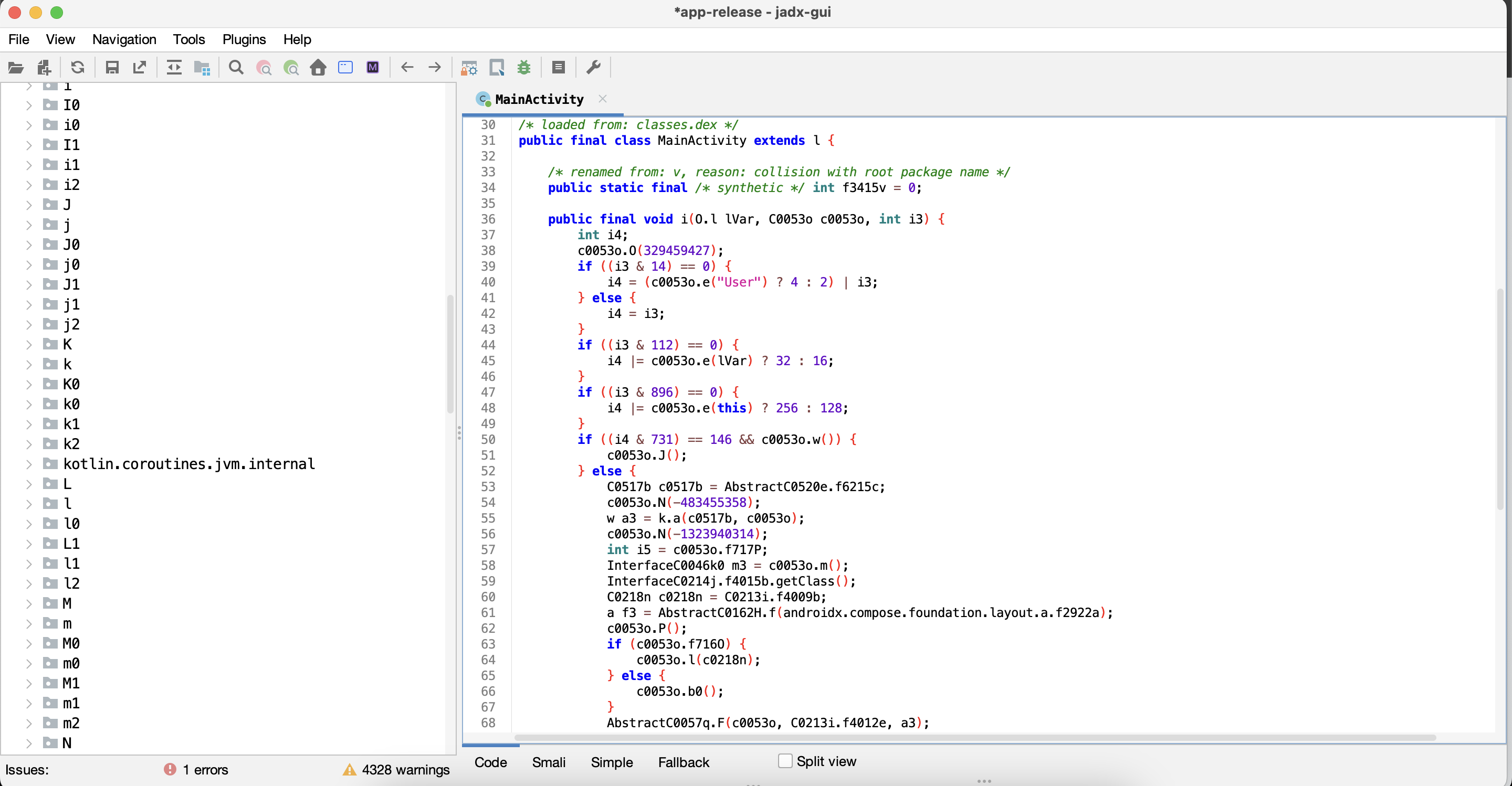Expand kotlin.coroutines.jvm.internal package node
Image resolution: width=1512 pixels, height=786 pixels.
[x=29, y=464]
